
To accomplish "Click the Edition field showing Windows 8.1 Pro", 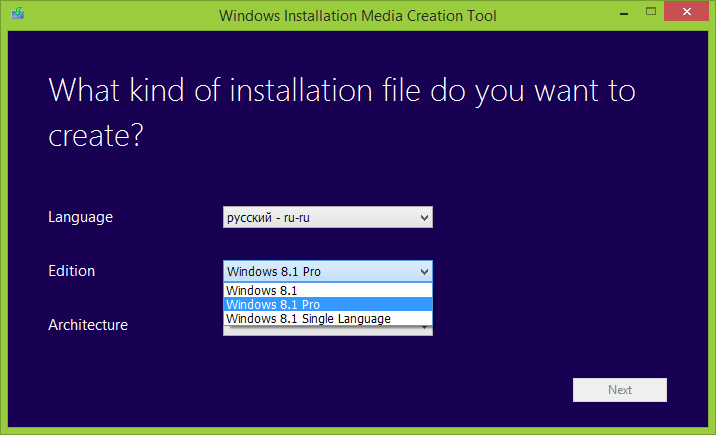I will (318, 271).
